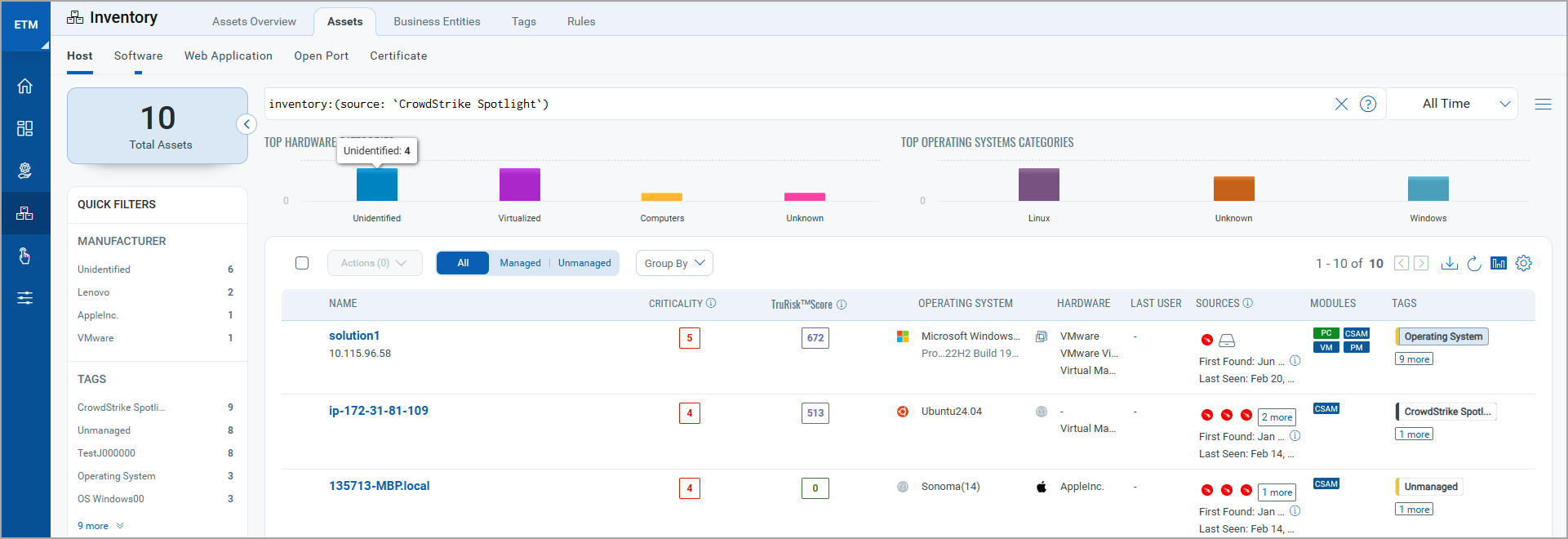
Task: Switch filter to Managed assets
Action: coord(520,263)
